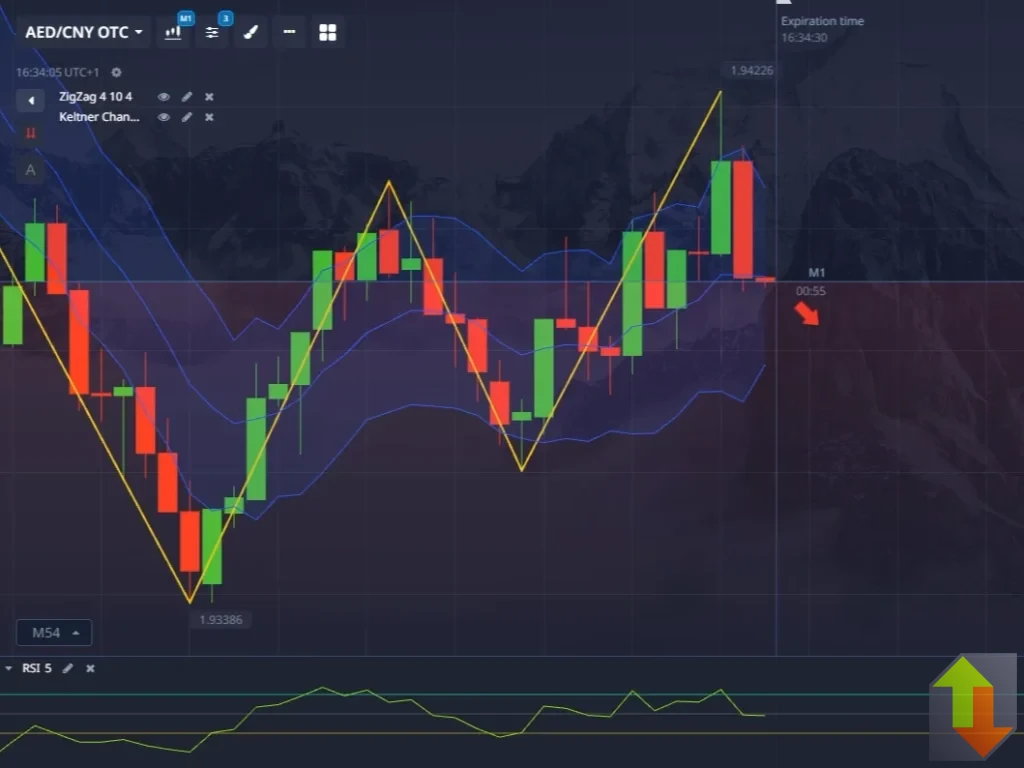This screenshot has width=1024, height=768.
Task: Open the AED/CNY OTC asset selector
Action: [83, 32]
